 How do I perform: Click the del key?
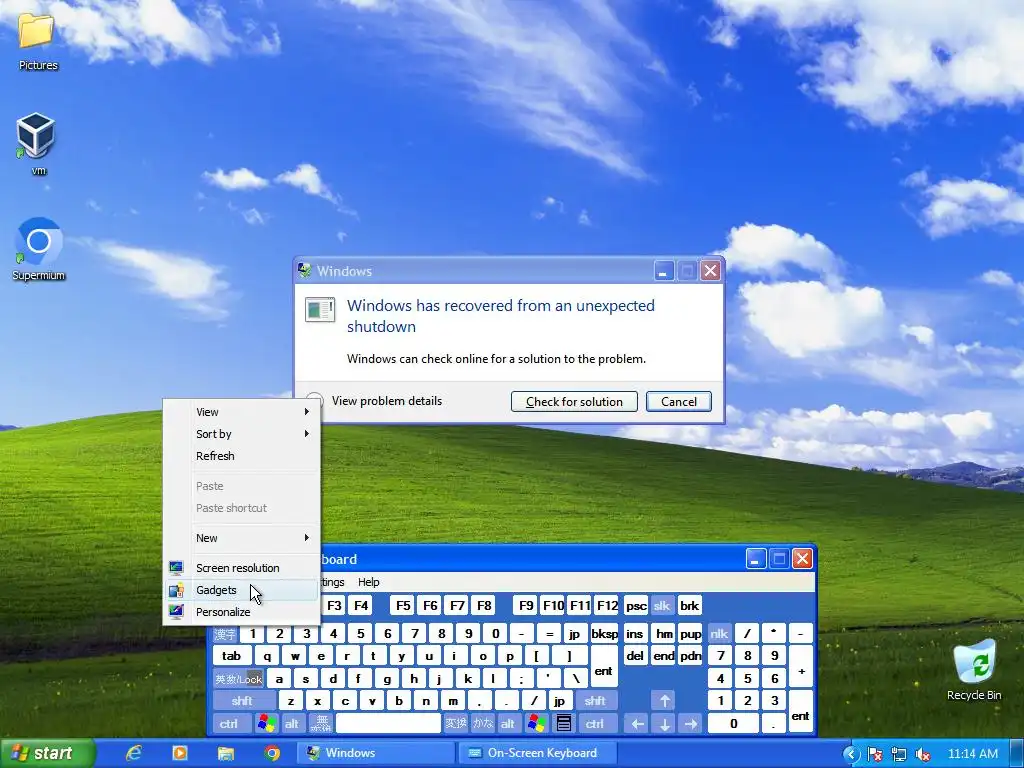[x=635, y=656]
